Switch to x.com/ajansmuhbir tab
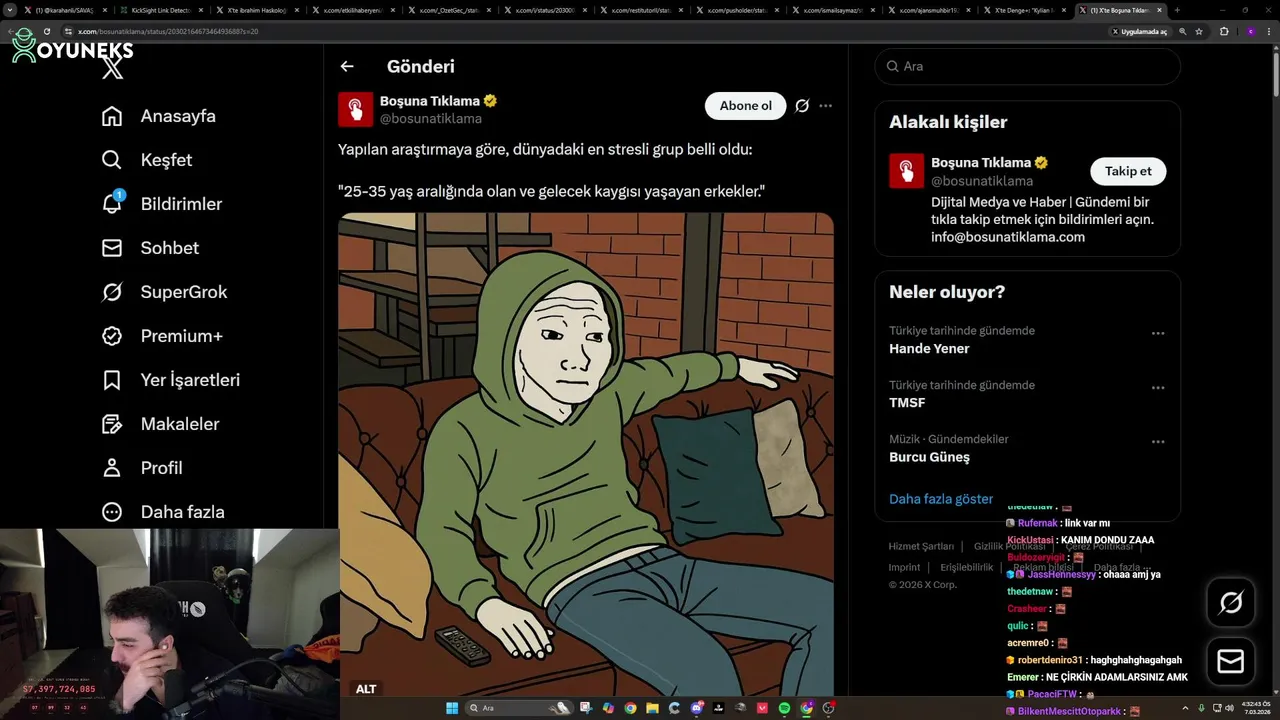Screen dimensions: 1280x720 [928, 10]
